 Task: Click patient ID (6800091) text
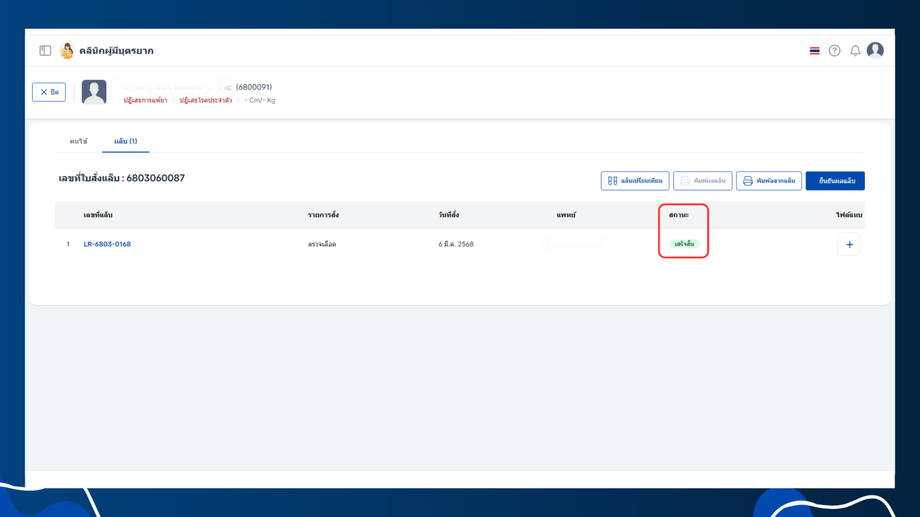[253, 87]
